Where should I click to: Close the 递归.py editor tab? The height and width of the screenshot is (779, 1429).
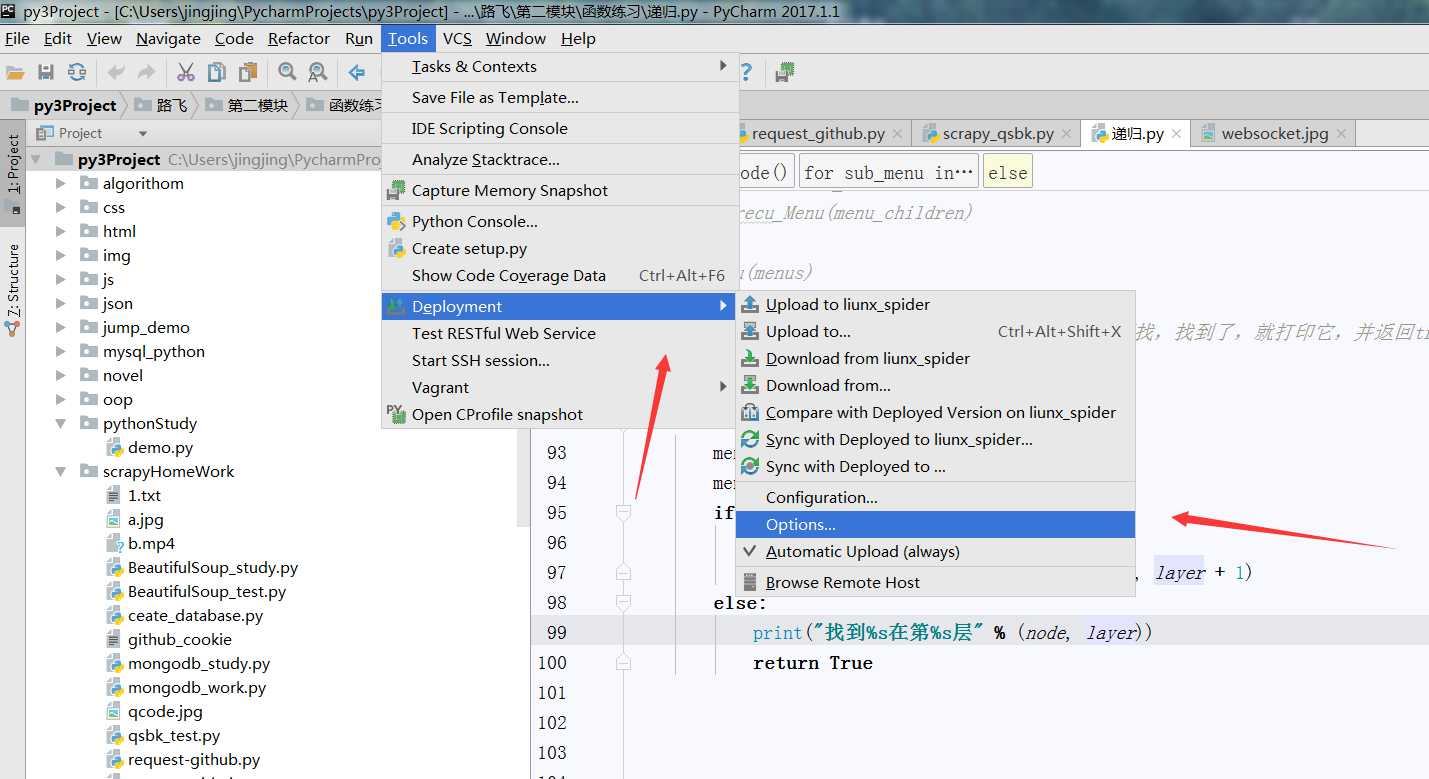pyautogui.click(x=1176, y=134)
